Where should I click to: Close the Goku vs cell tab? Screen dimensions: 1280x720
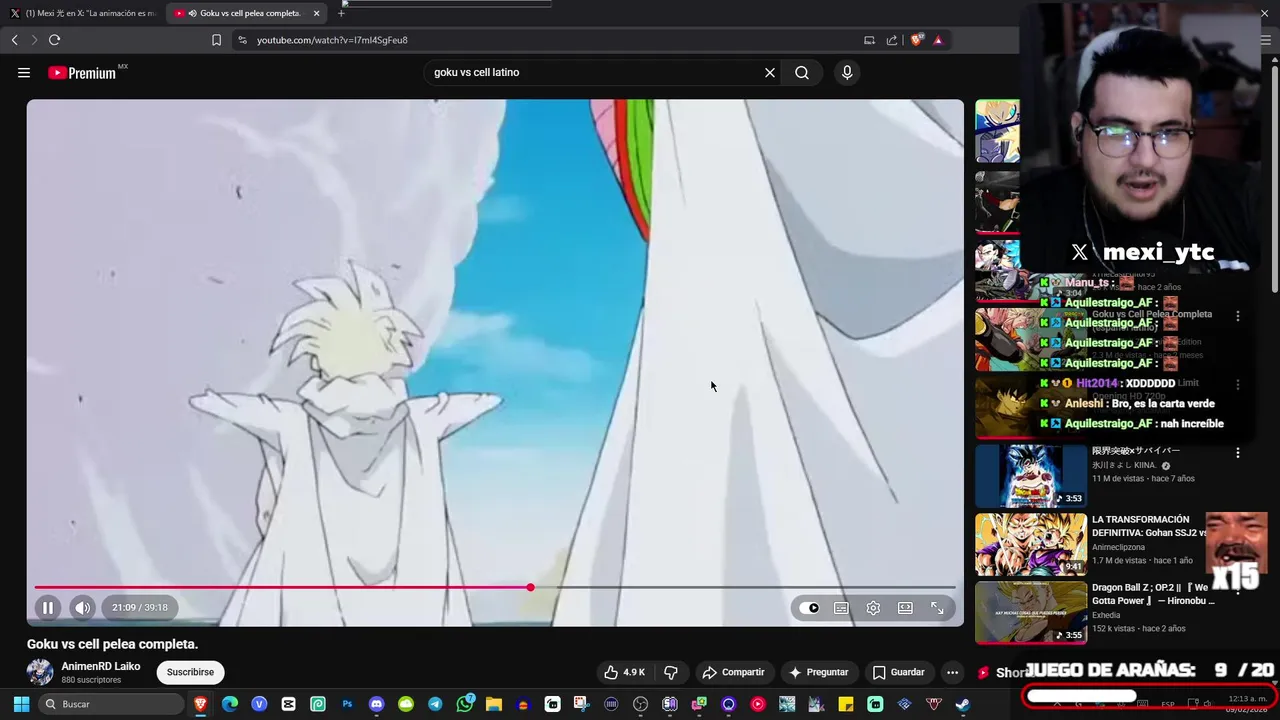coord(316,13)
